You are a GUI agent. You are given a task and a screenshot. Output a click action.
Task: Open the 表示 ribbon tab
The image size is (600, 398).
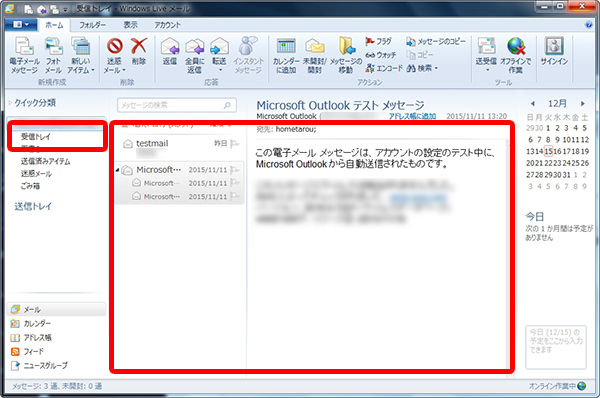pos(130,25)
